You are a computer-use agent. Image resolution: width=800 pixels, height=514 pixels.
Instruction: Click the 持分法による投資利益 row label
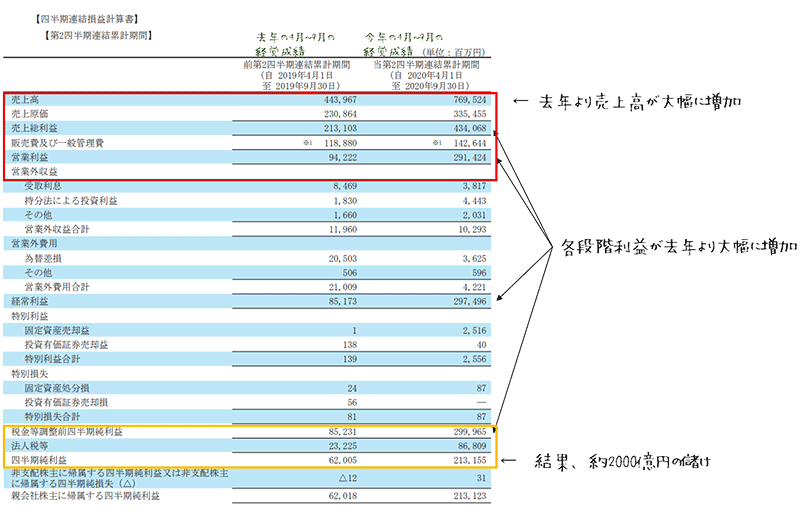point(71,201)
